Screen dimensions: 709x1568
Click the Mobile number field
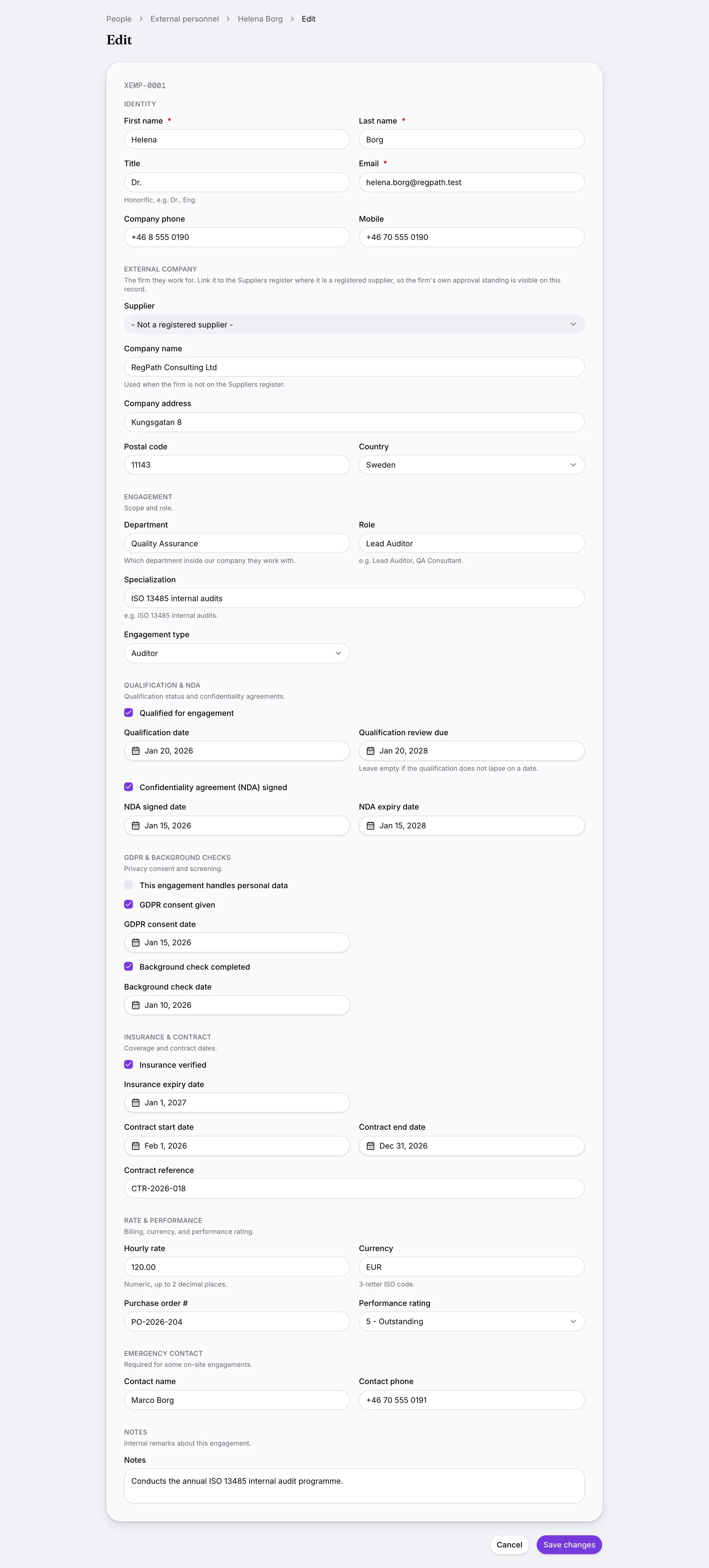point(472,237)
